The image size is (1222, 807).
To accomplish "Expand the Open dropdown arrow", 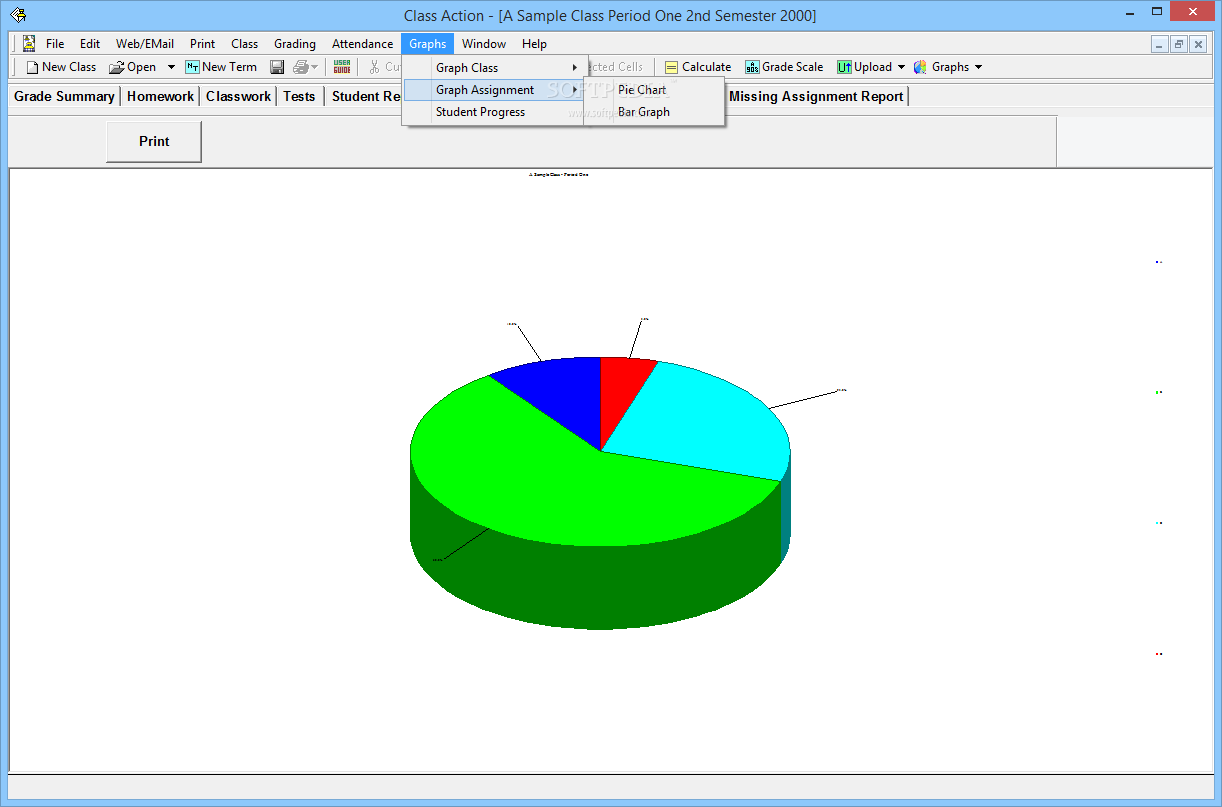I will point(171,67).
